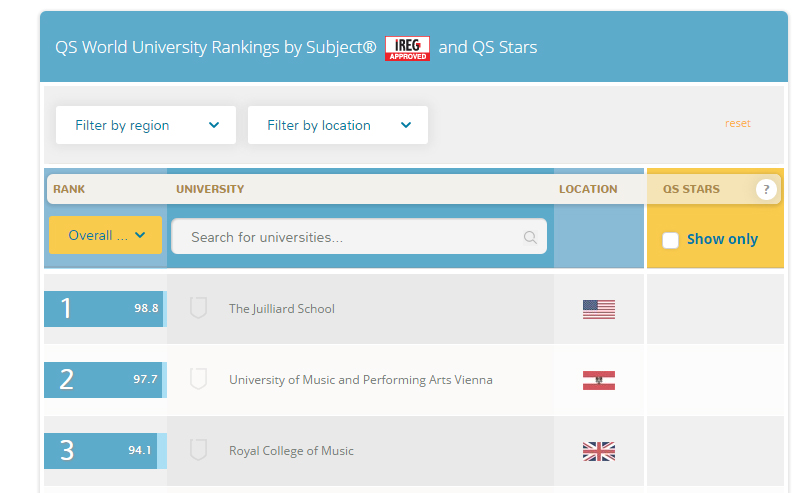Click the Austria flag icon
Viewport: 807px width, 493px height.
[x=598, y=380]
